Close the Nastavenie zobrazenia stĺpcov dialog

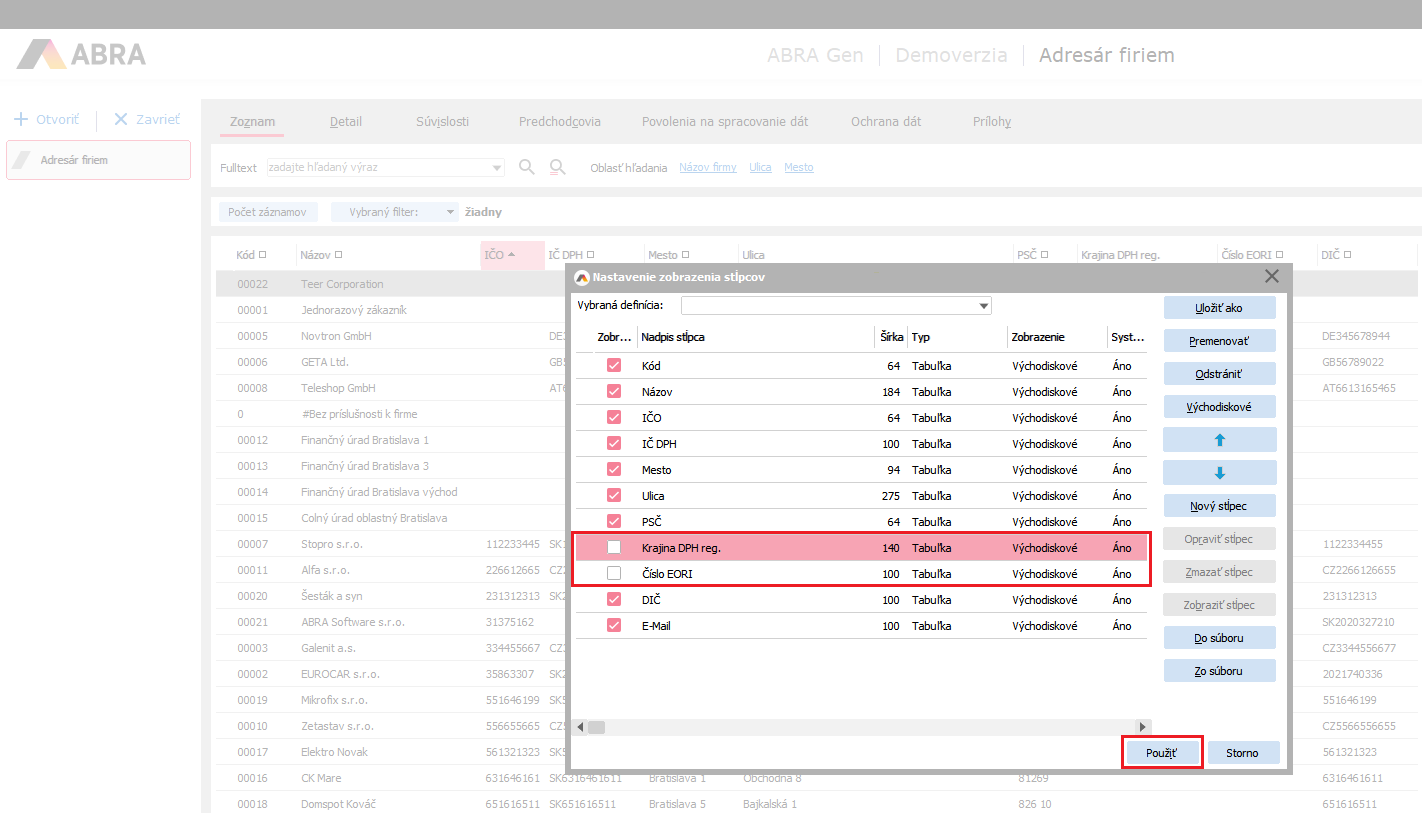1272,276
